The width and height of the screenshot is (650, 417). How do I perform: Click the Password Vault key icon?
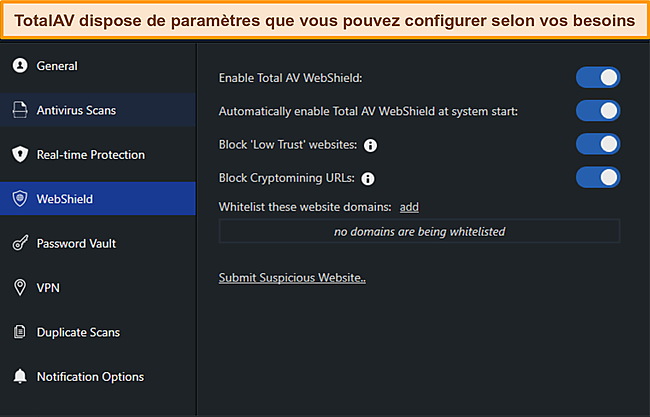(19, 243)
